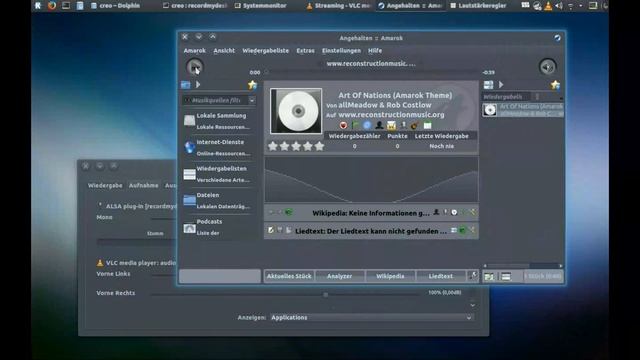Open bookmark star in media sources pane

pyautogui.click(x=252, y=85)
